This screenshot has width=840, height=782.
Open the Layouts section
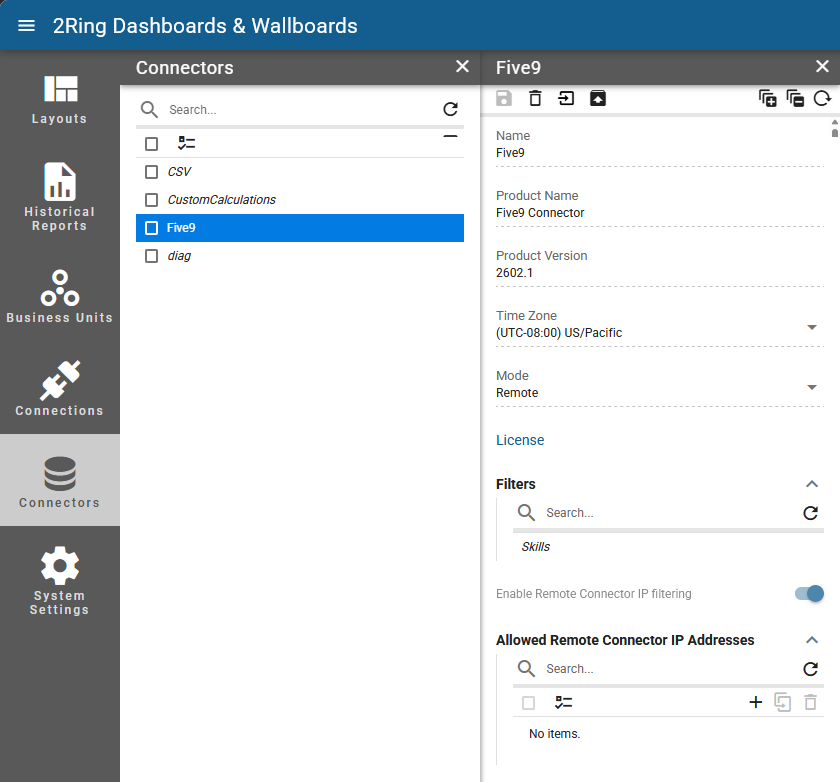(x=59, y=100)
